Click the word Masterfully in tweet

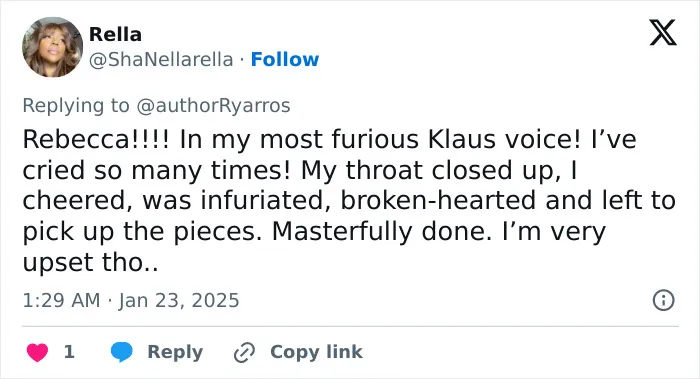342,232
